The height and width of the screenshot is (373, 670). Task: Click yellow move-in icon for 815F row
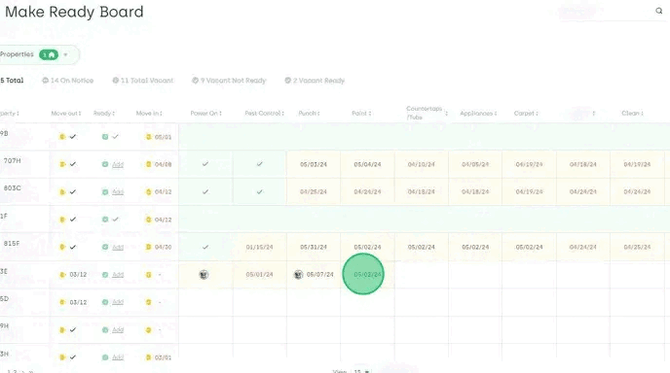149,247
